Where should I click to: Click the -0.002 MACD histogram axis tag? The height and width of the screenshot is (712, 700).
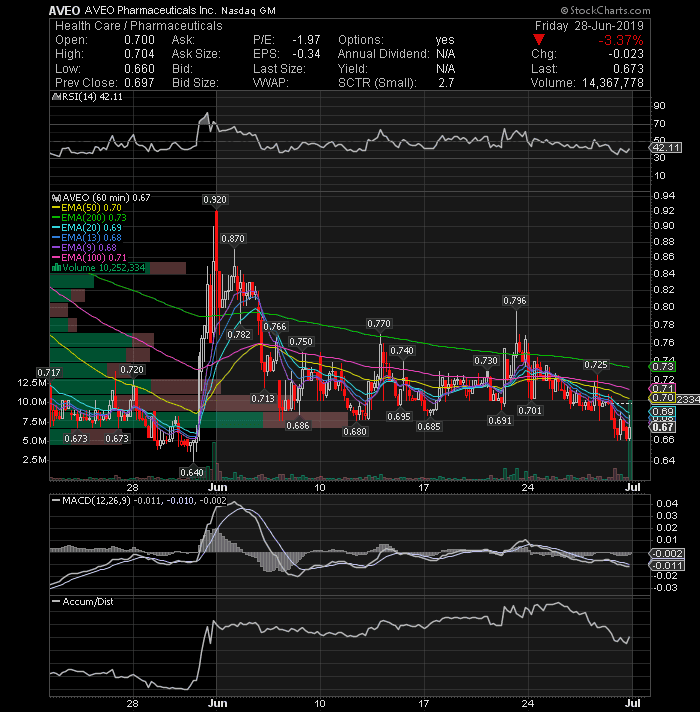click(667, 554)
